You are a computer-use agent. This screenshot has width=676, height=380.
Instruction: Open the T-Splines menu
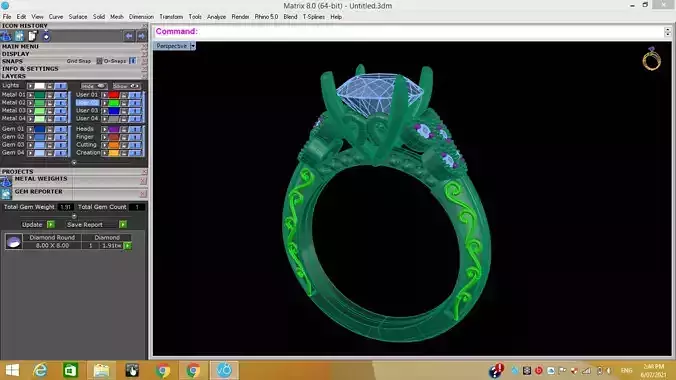tap(313, 17)
